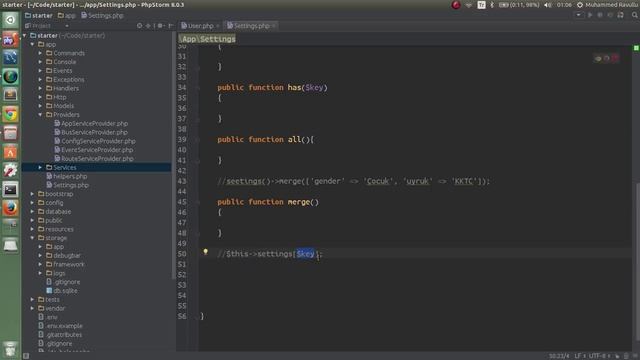Launch Firefox from the Ubuntu dock
This screenshot has width=640, height=360.
pos(10,208)
